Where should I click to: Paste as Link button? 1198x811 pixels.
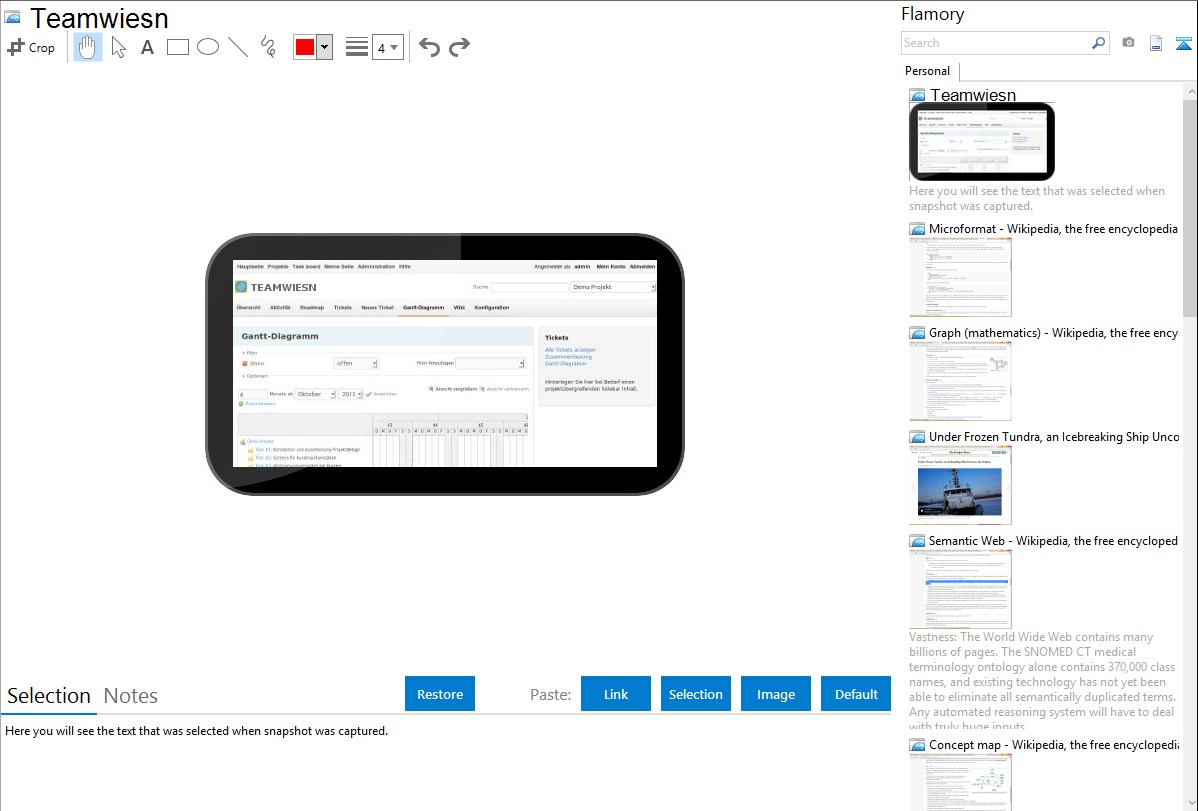pyautogui.click(x=616, y=694)
